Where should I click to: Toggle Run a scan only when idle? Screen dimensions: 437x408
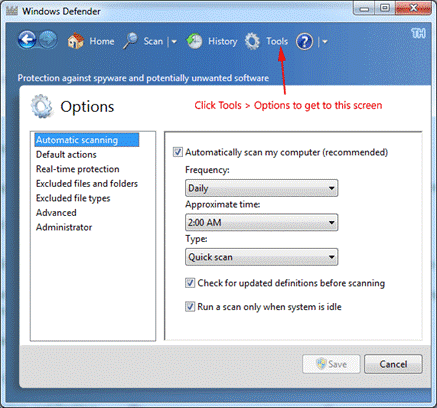(190, 306)
